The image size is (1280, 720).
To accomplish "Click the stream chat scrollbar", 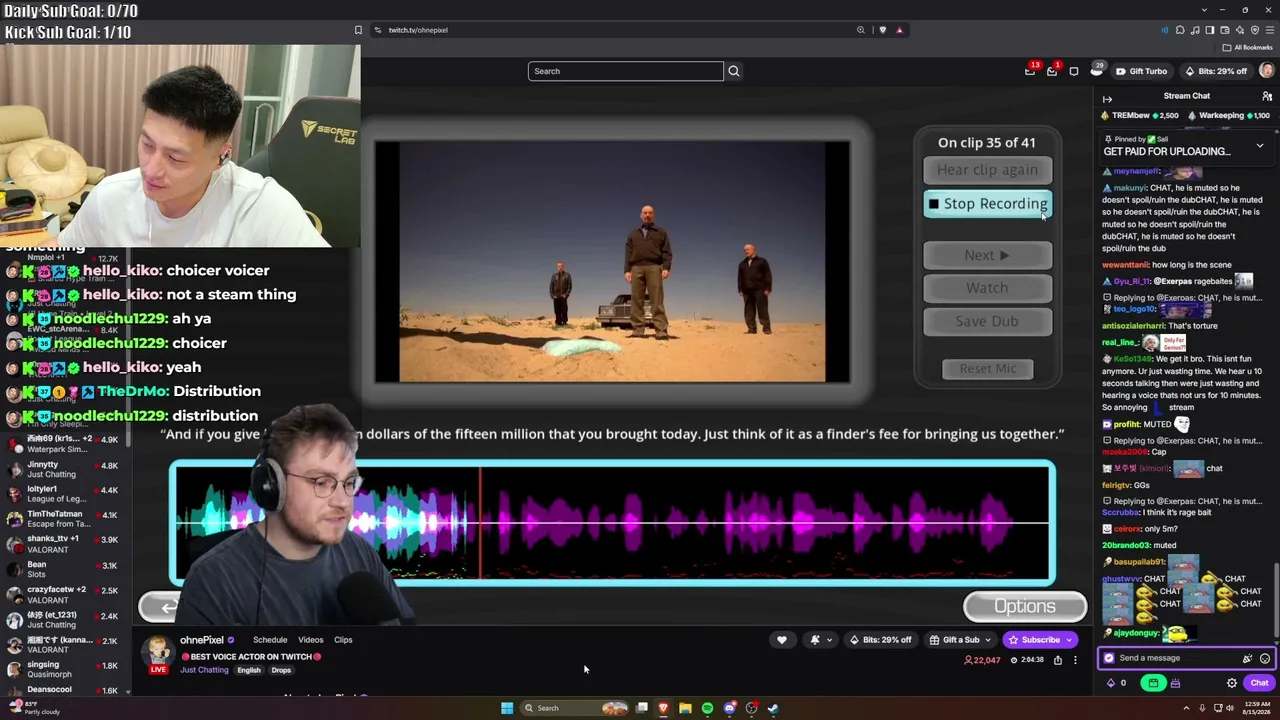I will pos(1275,600).
